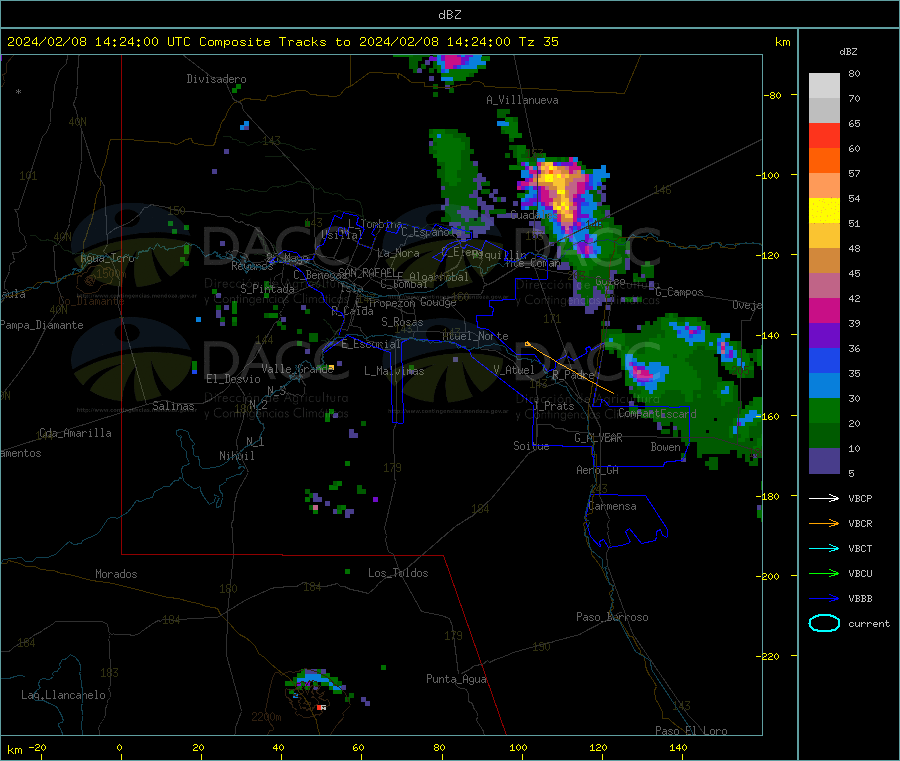900x761 pixels.
Task: Click the Soitue map label
Action: pos(531,446)
